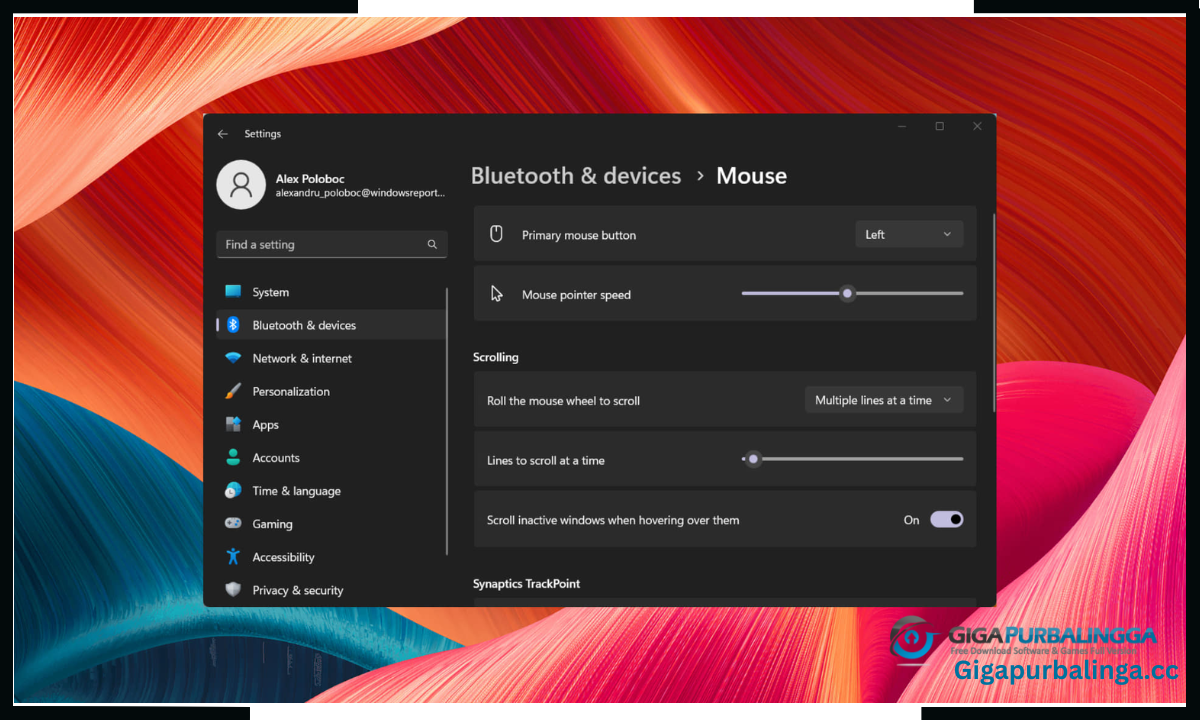This screenshot has width=1200, height=720.
Task: Go to Personalization settings
Action: (331, 391)
